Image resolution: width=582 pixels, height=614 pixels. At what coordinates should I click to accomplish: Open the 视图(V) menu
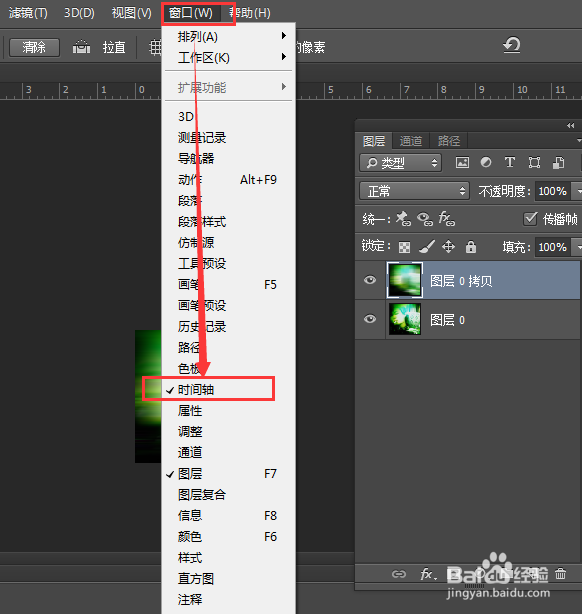coord(131,13)
